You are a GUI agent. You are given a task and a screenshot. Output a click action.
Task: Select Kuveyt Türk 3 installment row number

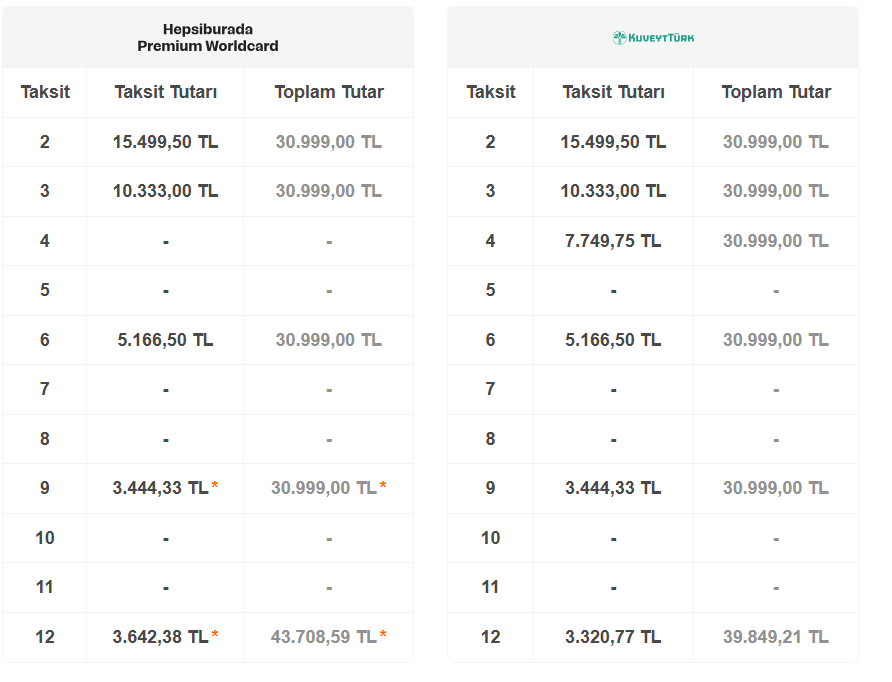tap(490, 191)
